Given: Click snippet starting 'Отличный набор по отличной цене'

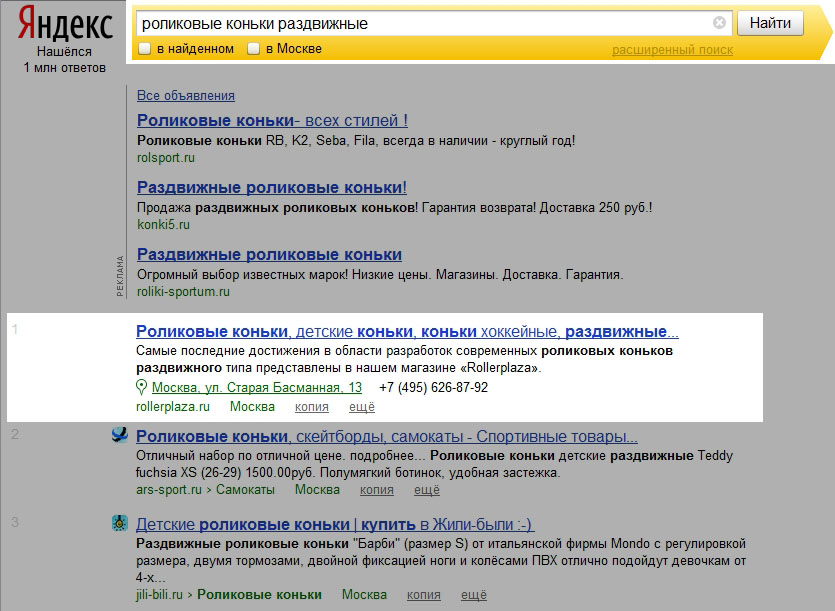Looking at the screenshot, I should [434, 464].
